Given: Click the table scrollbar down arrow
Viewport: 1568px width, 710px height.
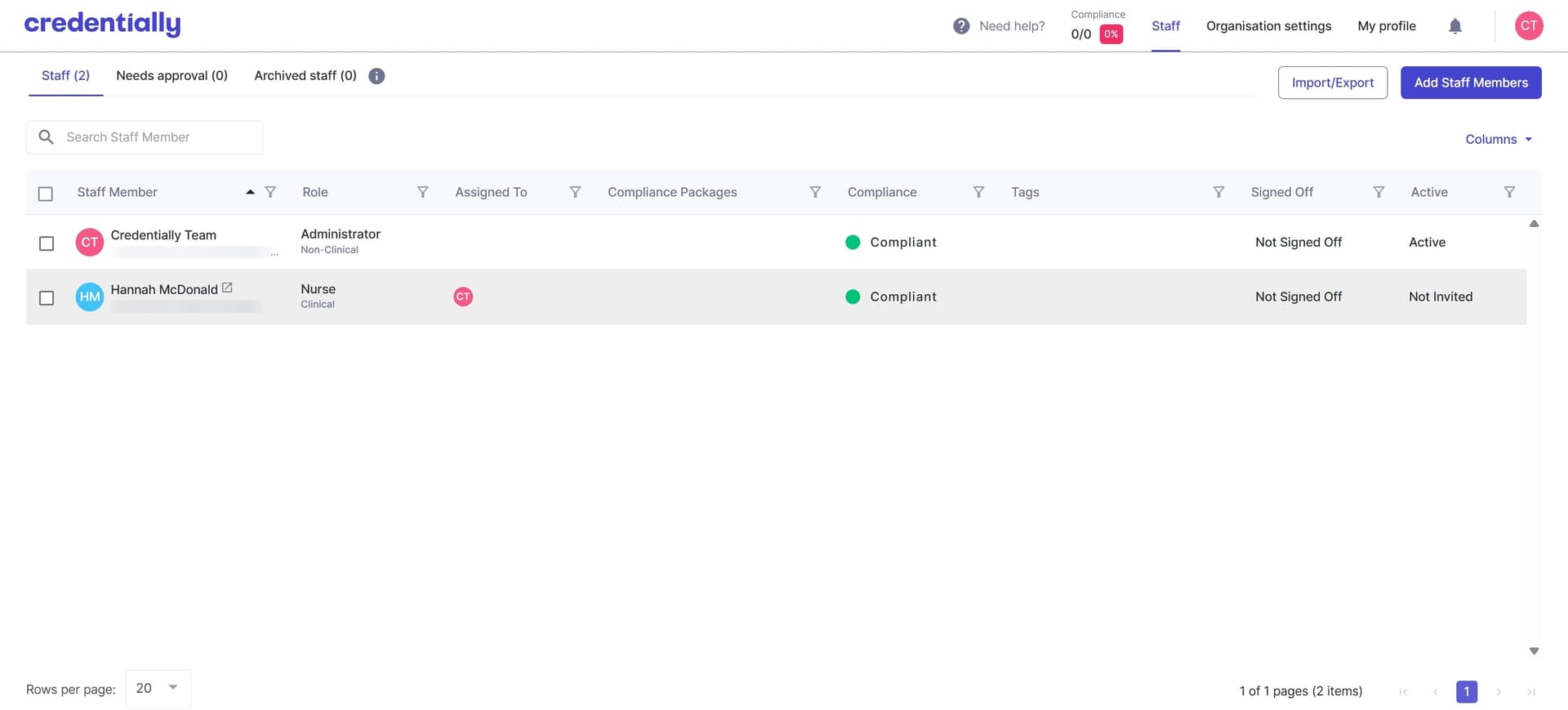Looking at the screenshot, I should [1534, 651].
